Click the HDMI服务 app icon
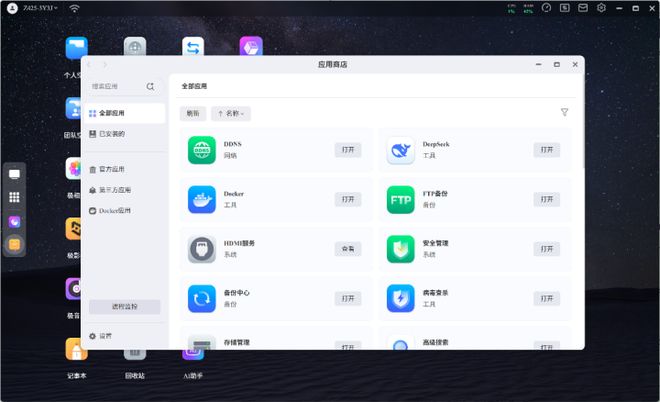Image resolution: width=660 pixels, height=402 pixels. 202,249
